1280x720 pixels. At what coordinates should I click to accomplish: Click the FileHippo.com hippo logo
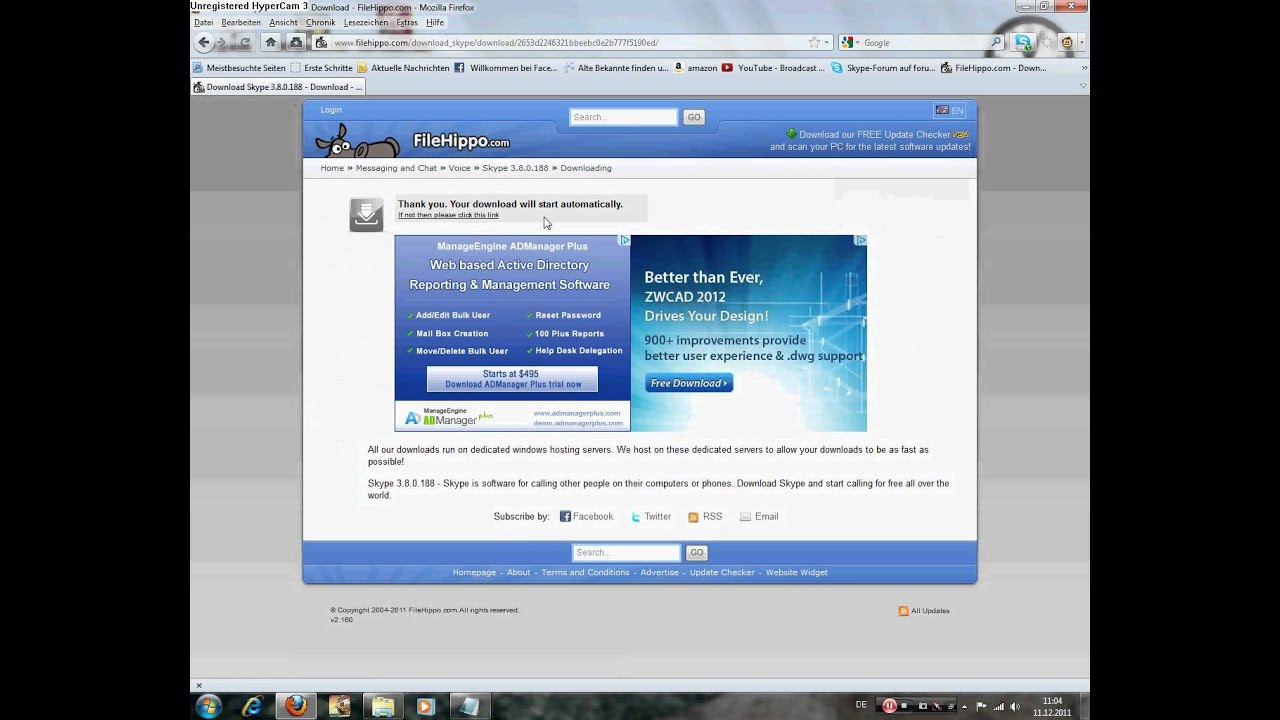click(x=412, y=140)
